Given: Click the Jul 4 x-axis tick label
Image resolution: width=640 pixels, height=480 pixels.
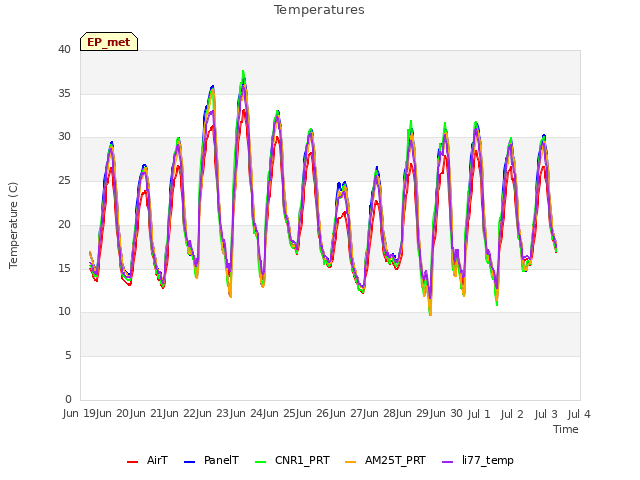Looking at the screenshot, I should (x=579, y=414).
